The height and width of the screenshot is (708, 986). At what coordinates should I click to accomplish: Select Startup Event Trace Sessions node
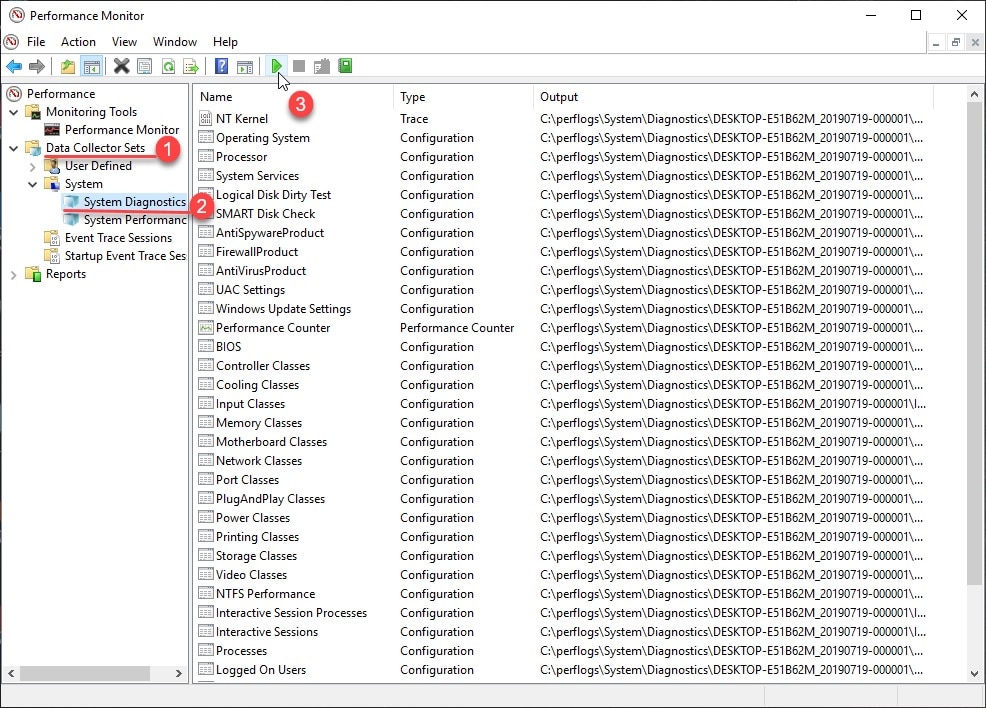click(125, 256)
